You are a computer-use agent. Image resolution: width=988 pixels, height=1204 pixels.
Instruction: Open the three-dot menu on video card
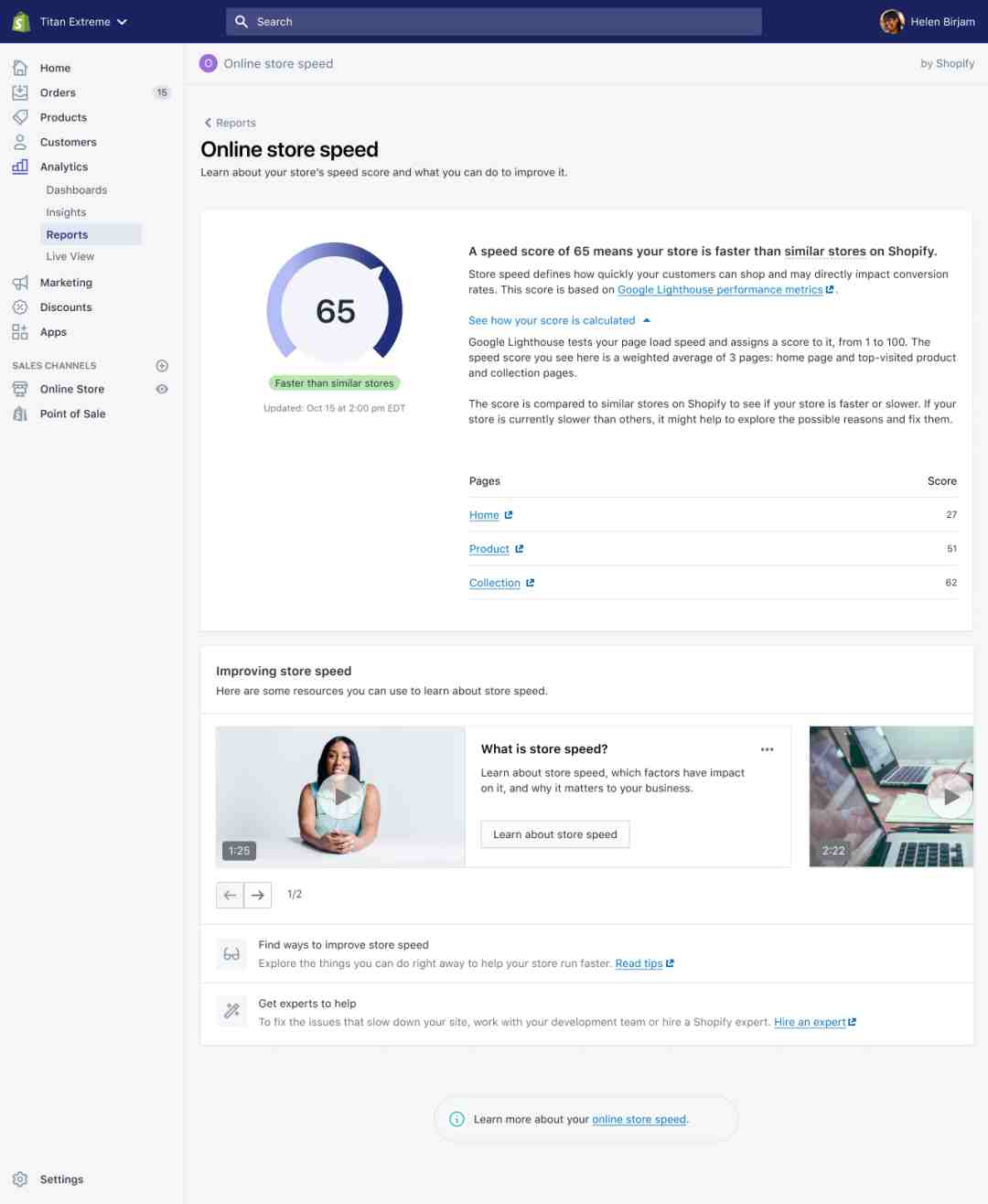tap(767, 749)
